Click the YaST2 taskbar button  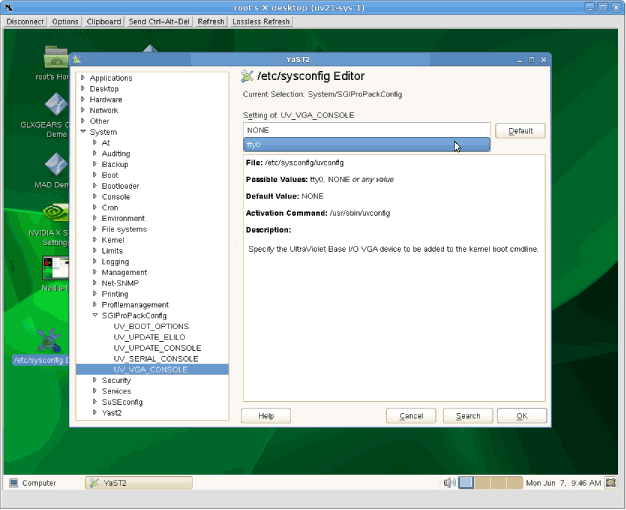click(139, 483)
